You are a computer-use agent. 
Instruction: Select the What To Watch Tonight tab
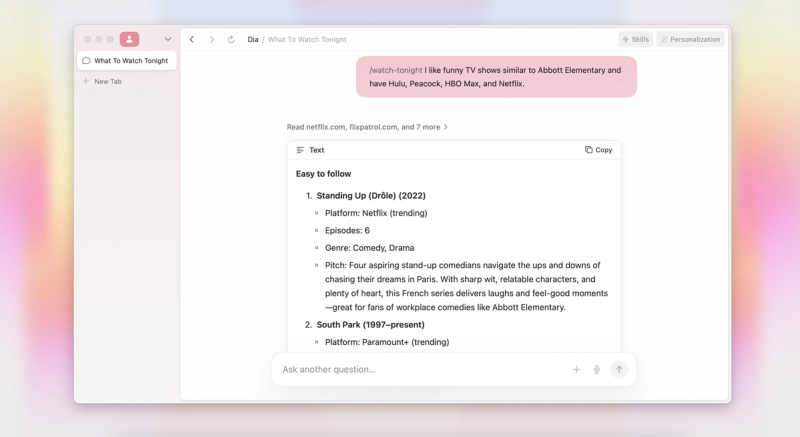127,61
